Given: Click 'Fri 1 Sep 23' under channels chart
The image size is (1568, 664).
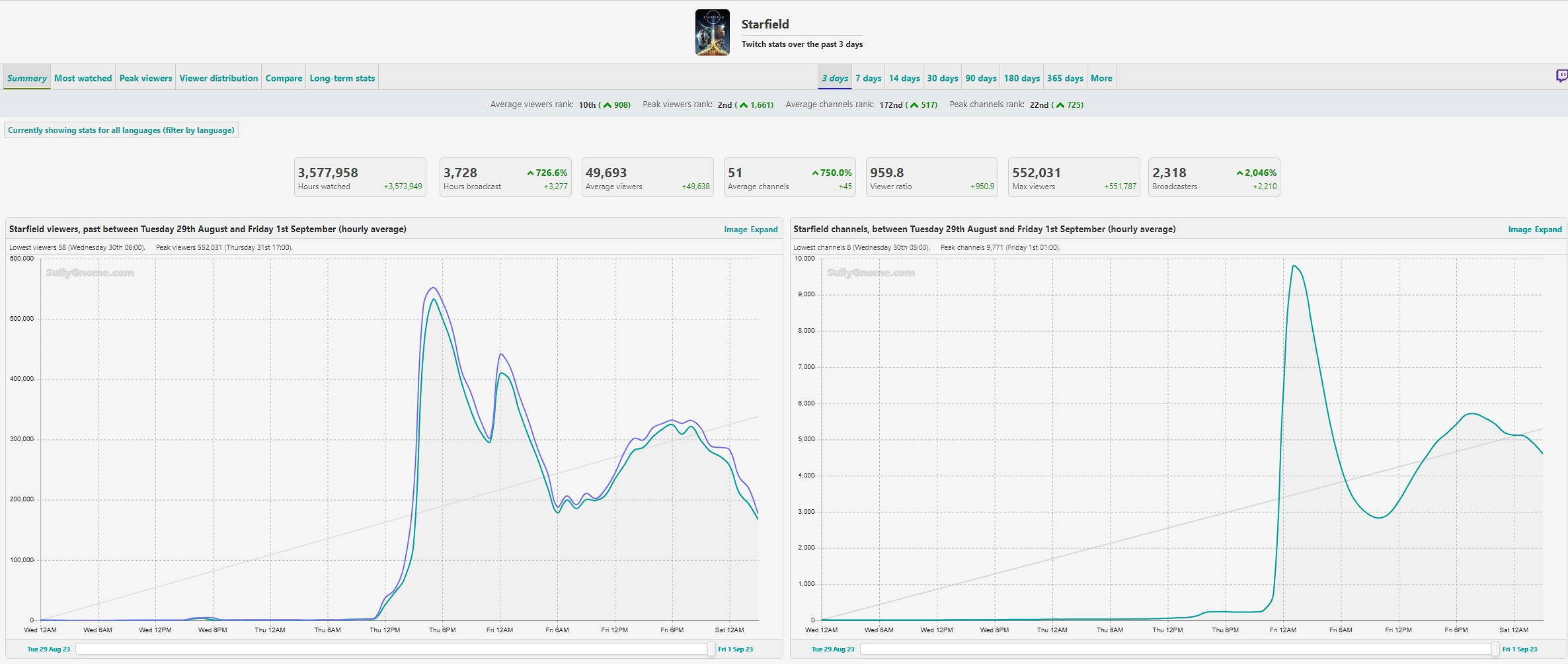Looking at the screenshot, I should 1520,649.
